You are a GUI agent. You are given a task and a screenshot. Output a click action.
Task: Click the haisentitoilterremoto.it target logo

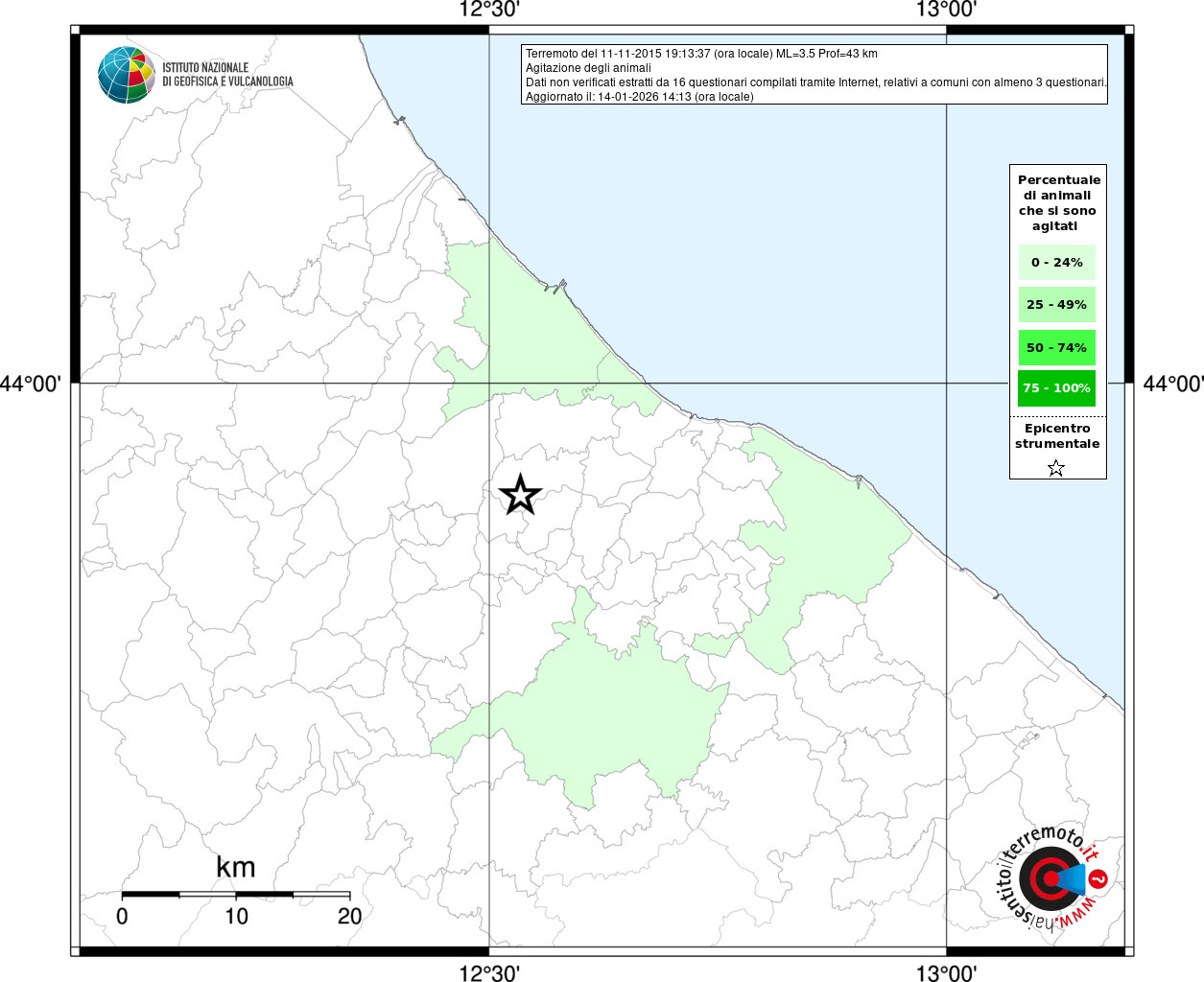tap(1046, 878)
